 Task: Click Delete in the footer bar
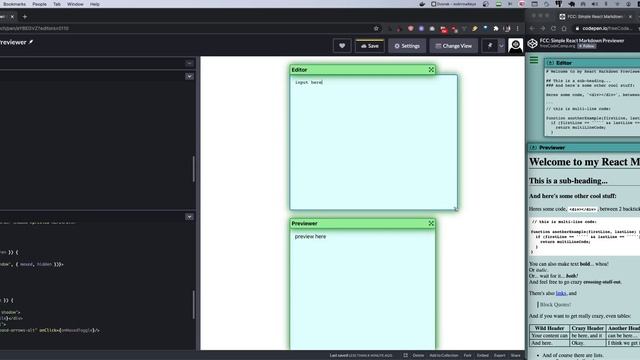pos(418,356)
